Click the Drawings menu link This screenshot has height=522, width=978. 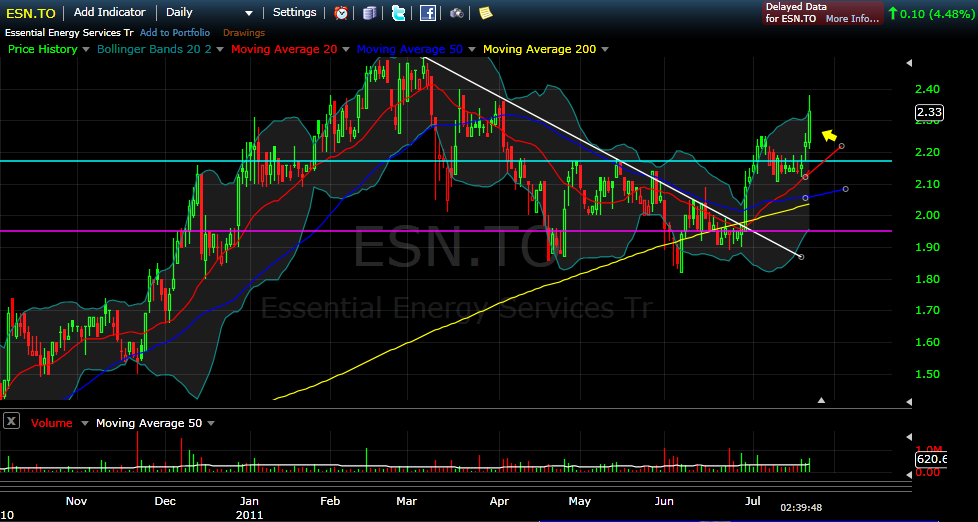point(244,32)
